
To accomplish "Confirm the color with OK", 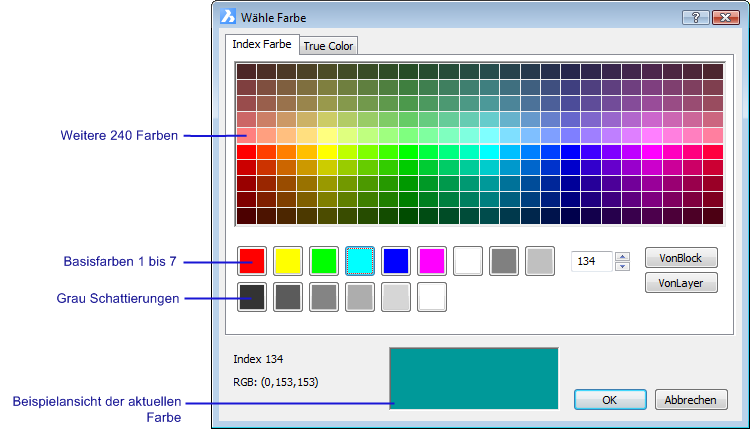I will [x=610, y=400].
